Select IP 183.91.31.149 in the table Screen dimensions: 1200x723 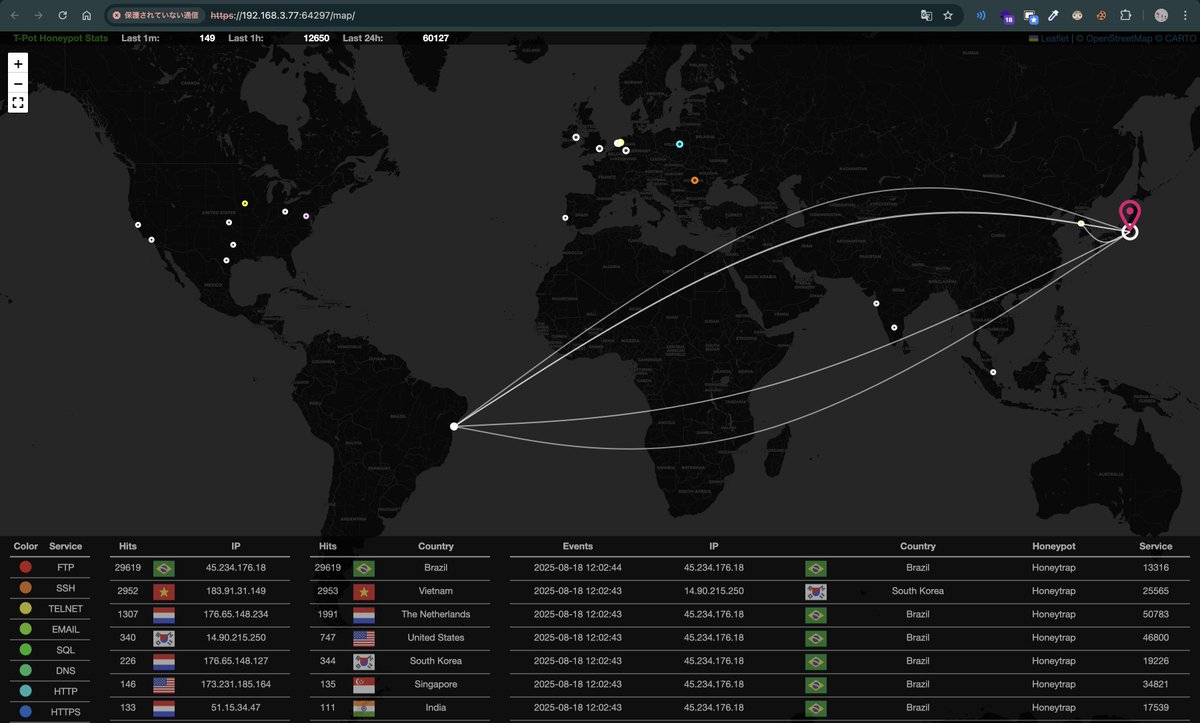click(x=236, y=591)
